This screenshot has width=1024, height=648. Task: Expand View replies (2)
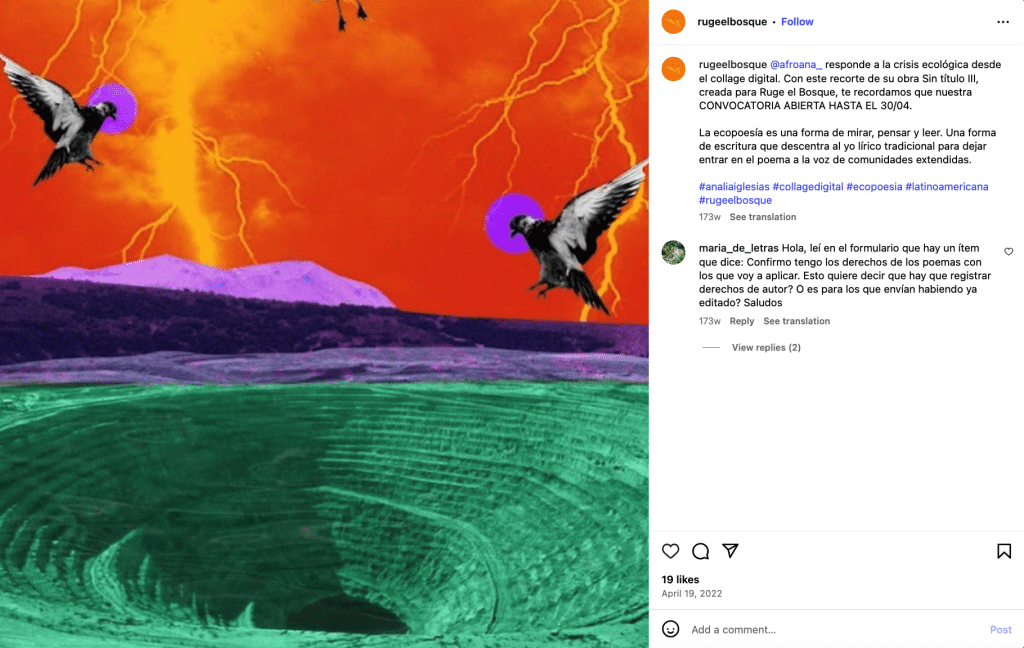[766, 348]
